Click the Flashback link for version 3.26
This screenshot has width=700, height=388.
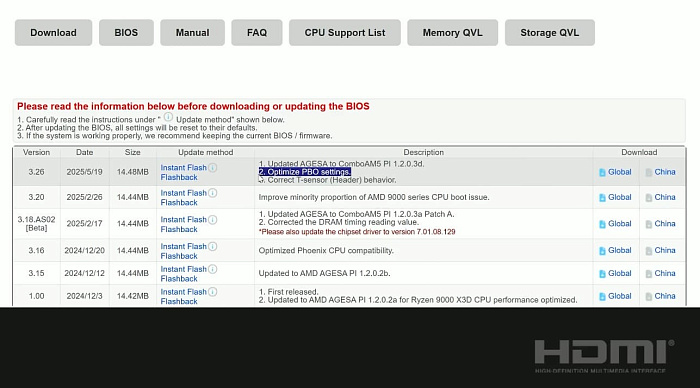click(x=179, y=177)
